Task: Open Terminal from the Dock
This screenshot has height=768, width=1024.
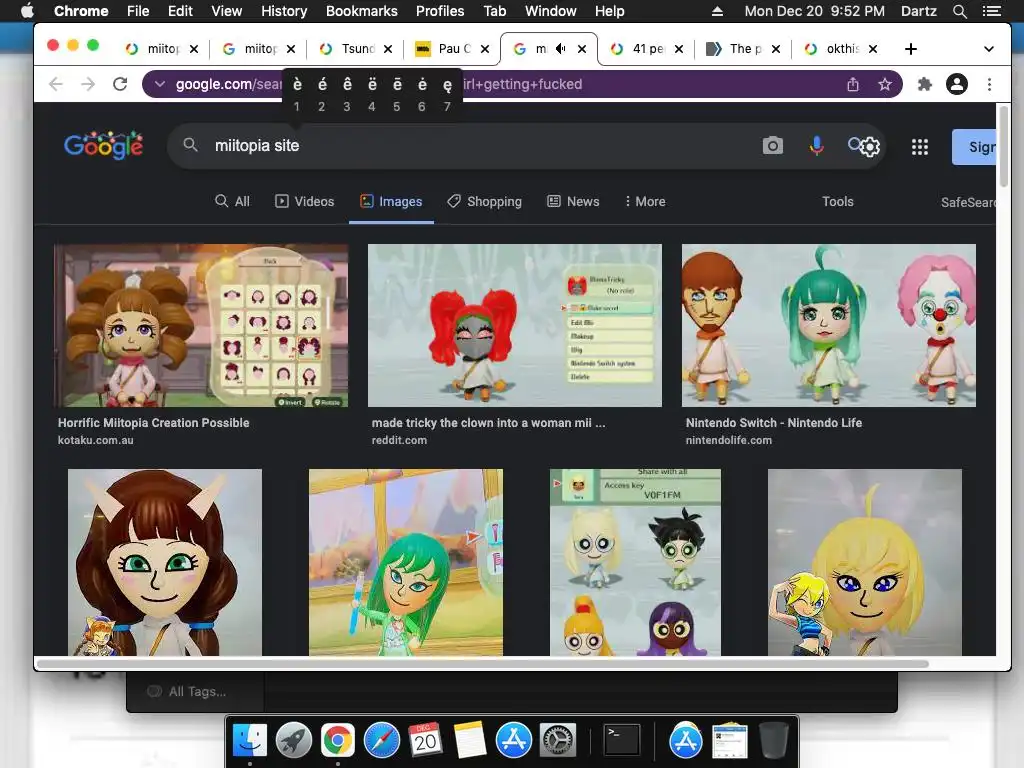Action: point(622,741)
